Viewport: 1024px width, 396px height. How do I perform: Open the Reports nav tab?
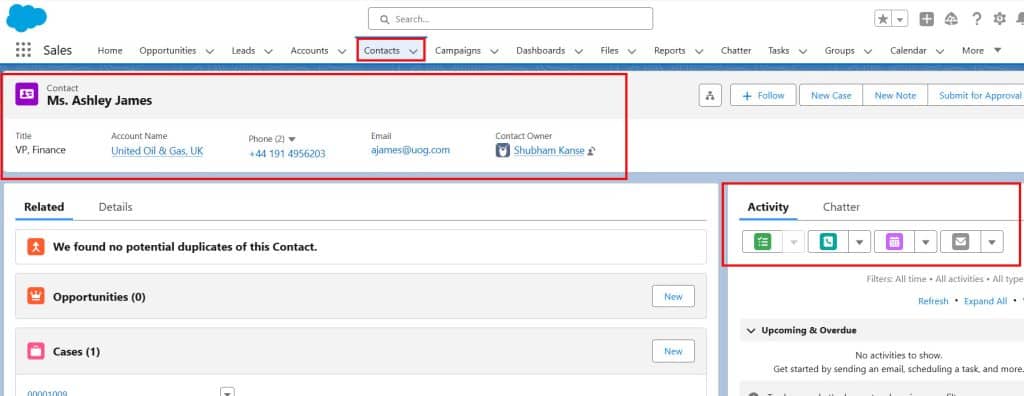coord(669,50)
